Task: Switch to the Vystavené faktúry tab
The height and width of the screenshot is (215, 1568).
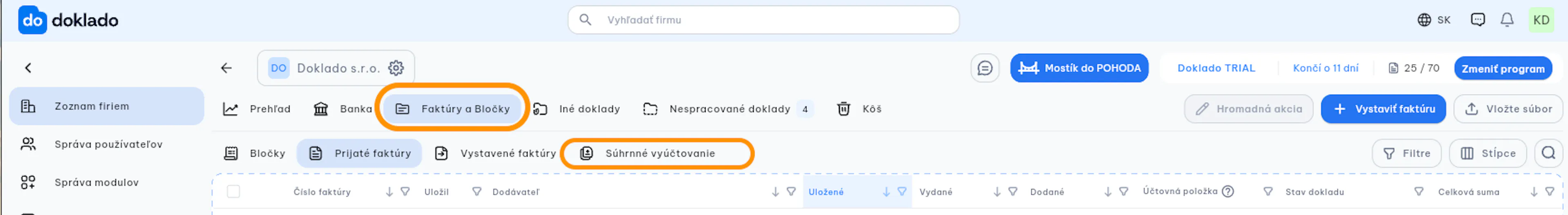Action: (x=495, y=153)
